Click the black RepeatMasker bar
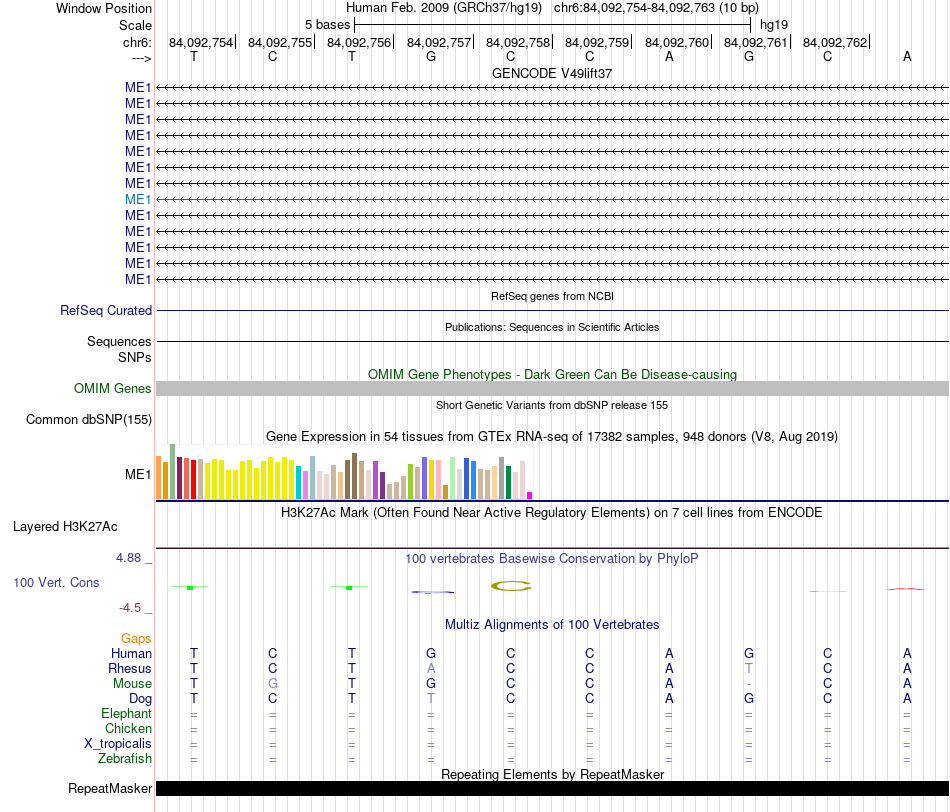 point(552,788)
